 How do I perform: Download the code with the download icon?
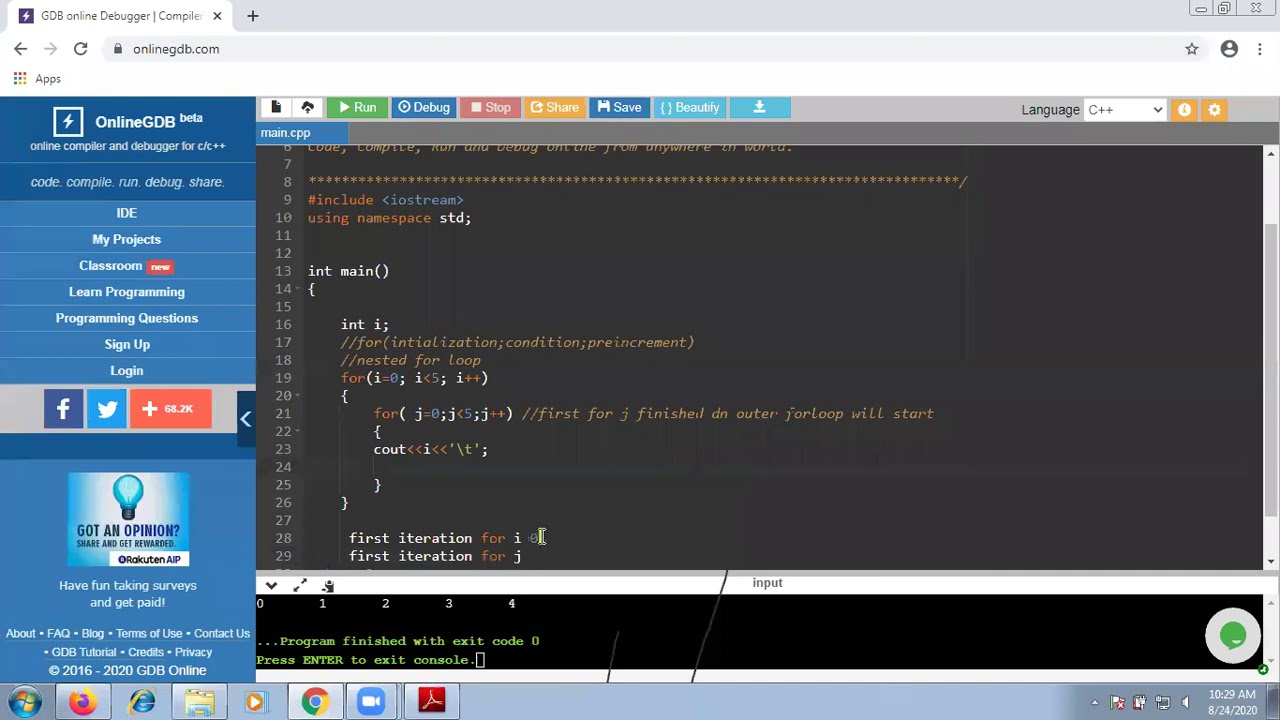[x=759, y=107]
